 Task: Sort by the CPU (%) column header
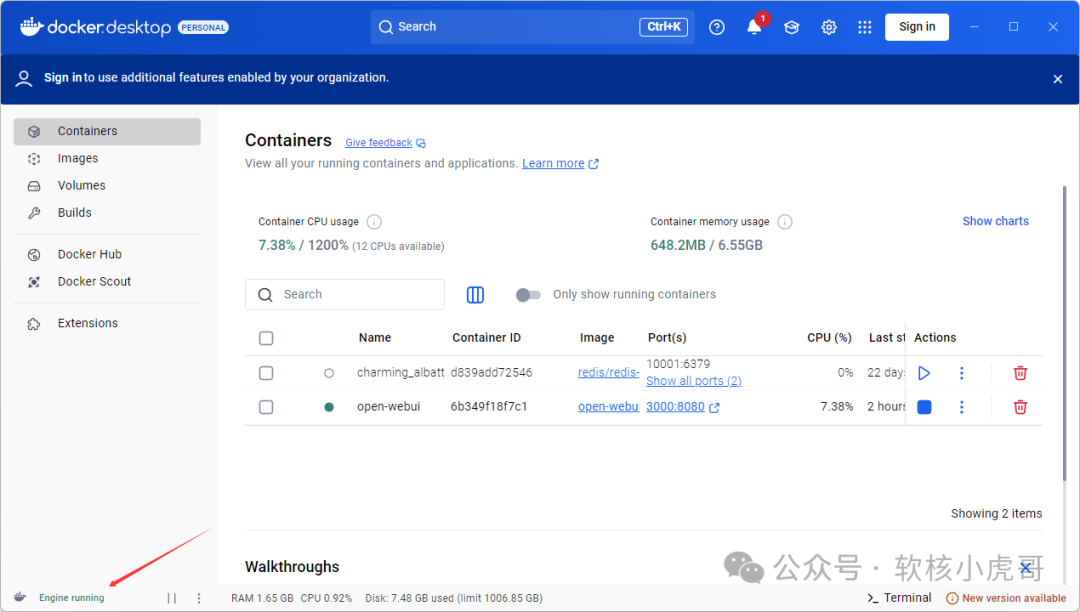coord(829,337)
